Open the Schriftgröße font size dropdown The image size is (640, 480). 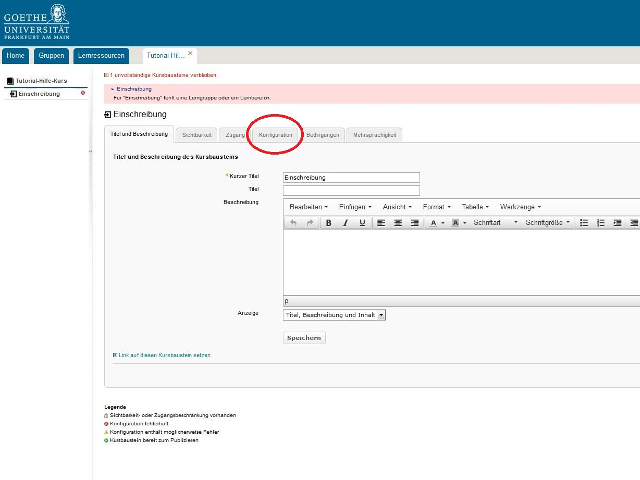[548, 223]
